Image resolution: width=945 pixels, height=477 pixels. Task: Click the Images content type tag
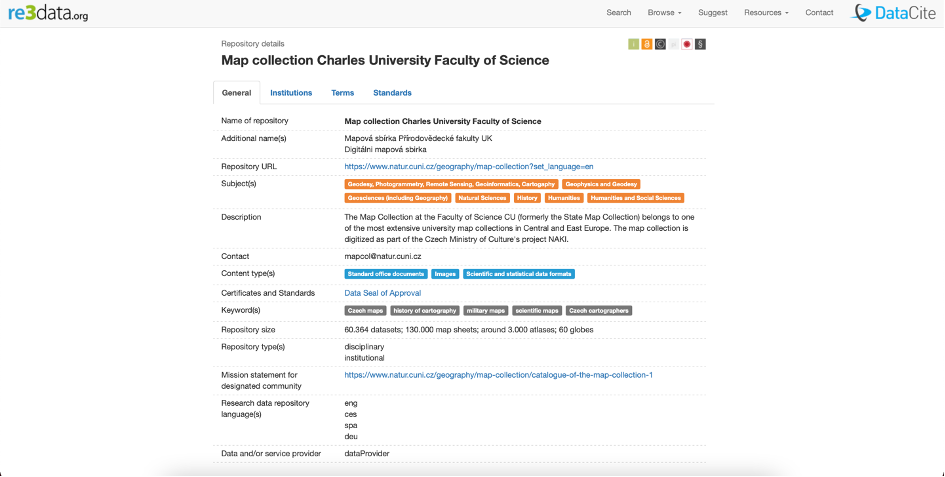tap(445, 274)
